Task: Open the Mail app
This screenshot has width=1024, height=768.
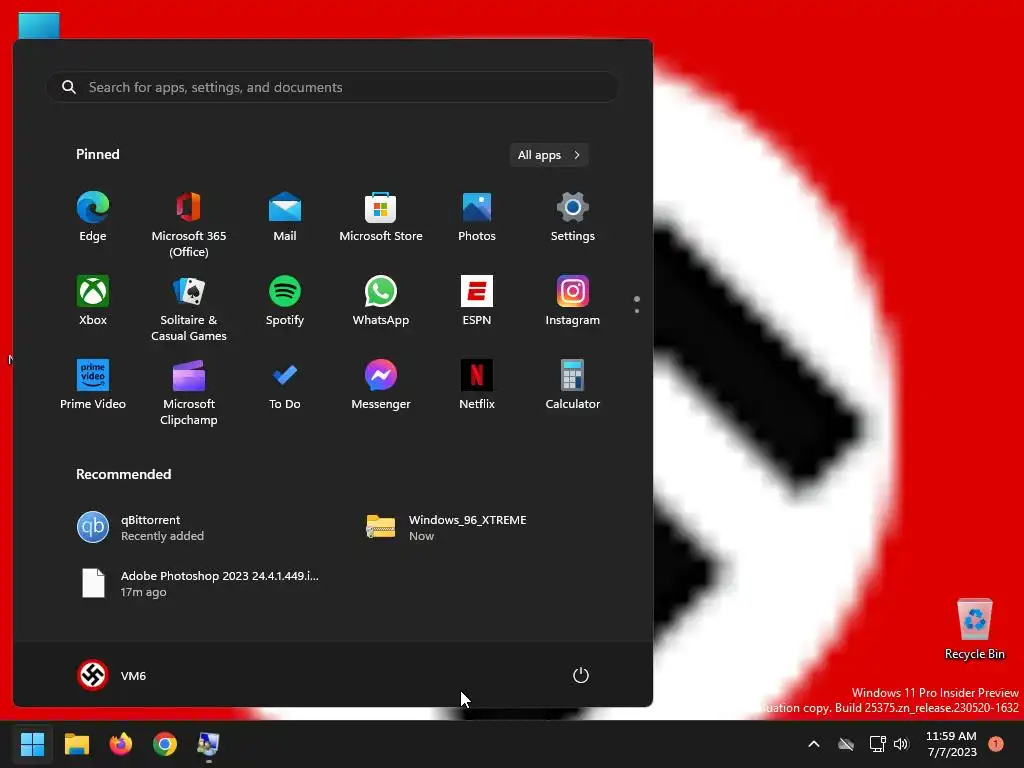Action: coord(285,217)
